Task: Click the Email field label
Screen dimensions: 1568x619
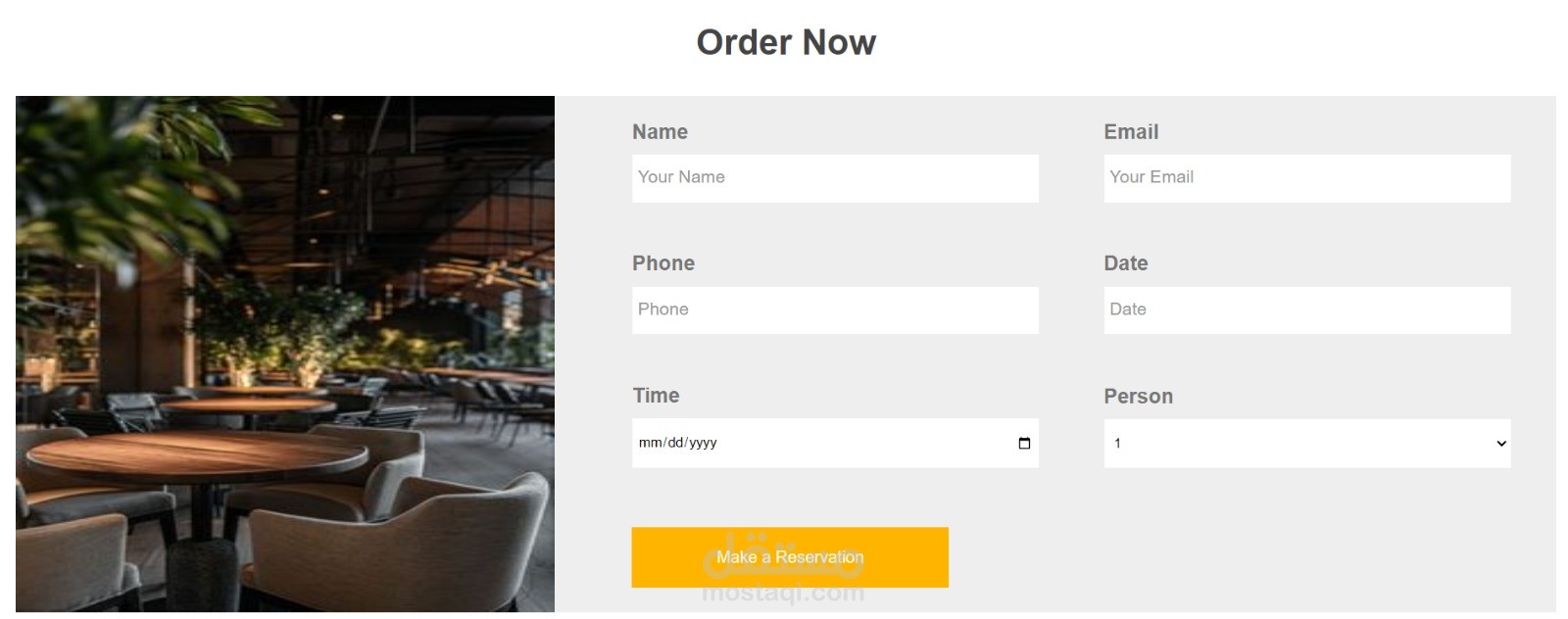Action: 1131,132
